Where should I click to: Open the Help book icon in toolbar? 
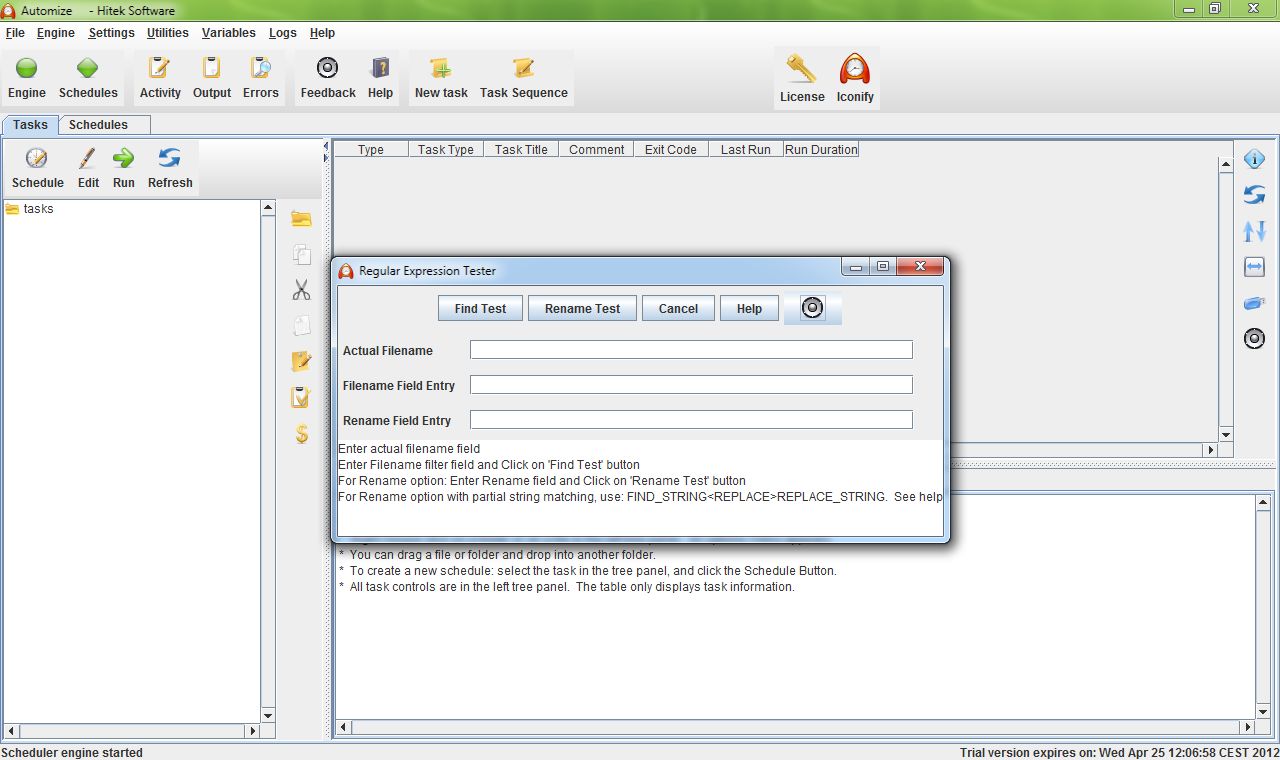[380, 78]
